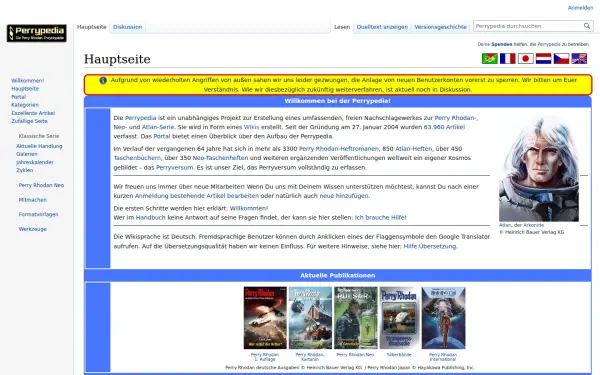Open the Diskussion tab
The height and width of the screenshot is (375, 600).
[x=127, y=27]
